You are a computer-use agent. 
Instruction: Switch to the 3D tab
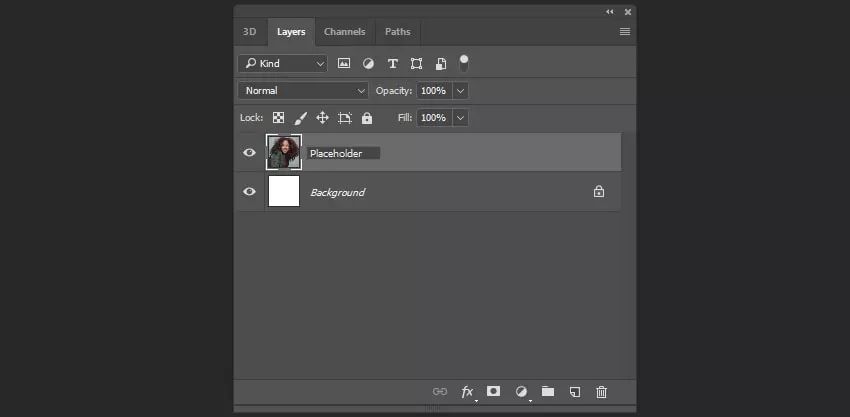[x=250, y=32]
